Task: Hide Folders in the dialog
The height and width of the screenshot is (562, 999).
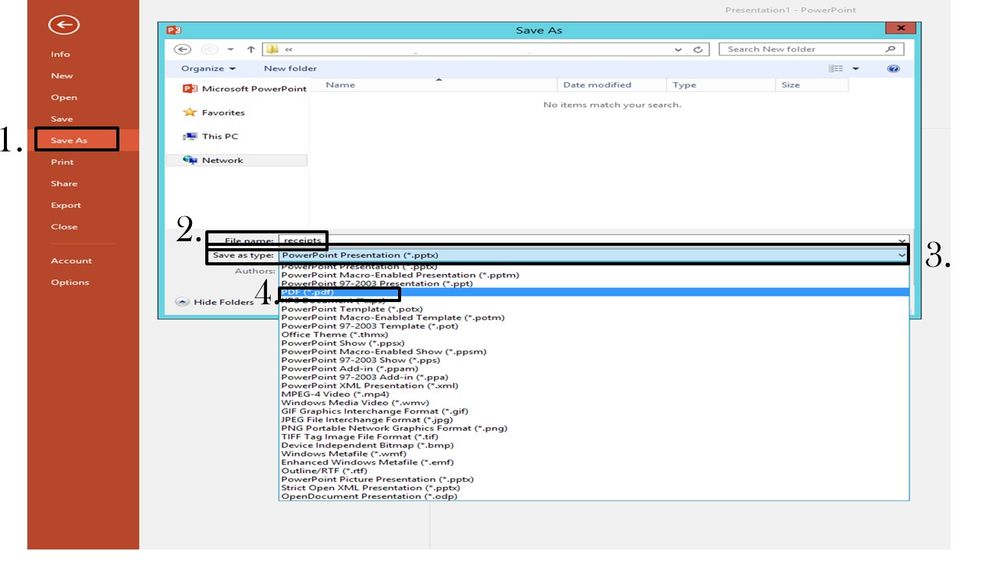Action: tap(215, 302)
